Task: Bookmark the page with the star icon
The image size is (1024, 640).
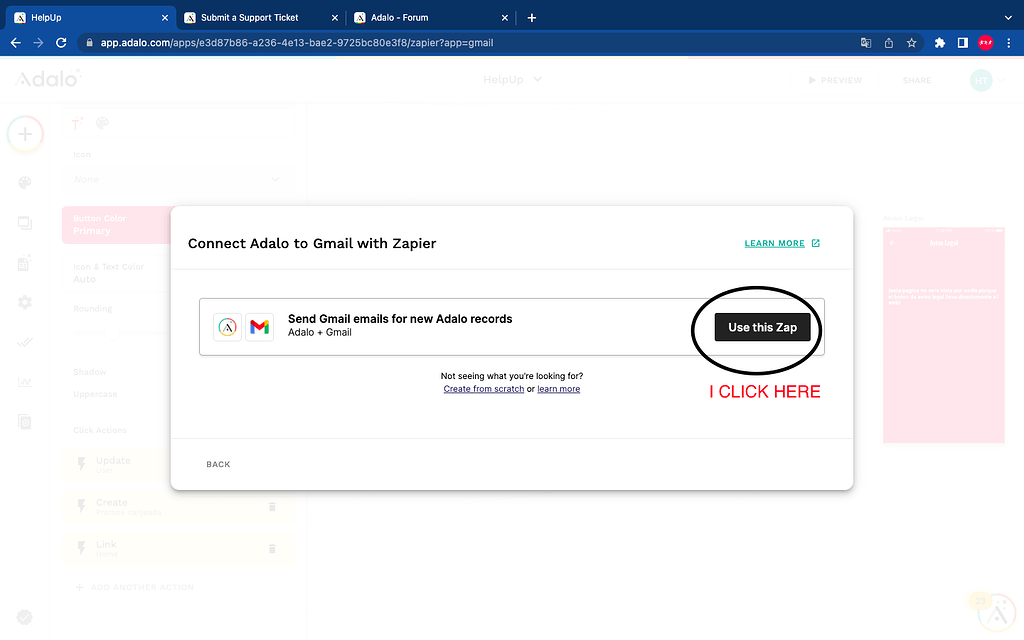Action: tap(911, 43)
